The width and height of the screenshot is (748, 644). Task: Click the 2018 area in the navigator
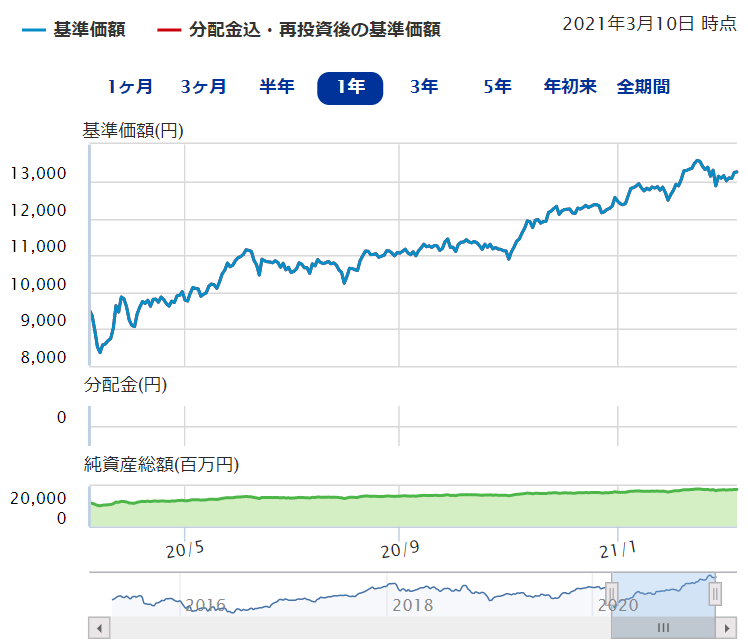pyautogui.click(x=411, y=605)
